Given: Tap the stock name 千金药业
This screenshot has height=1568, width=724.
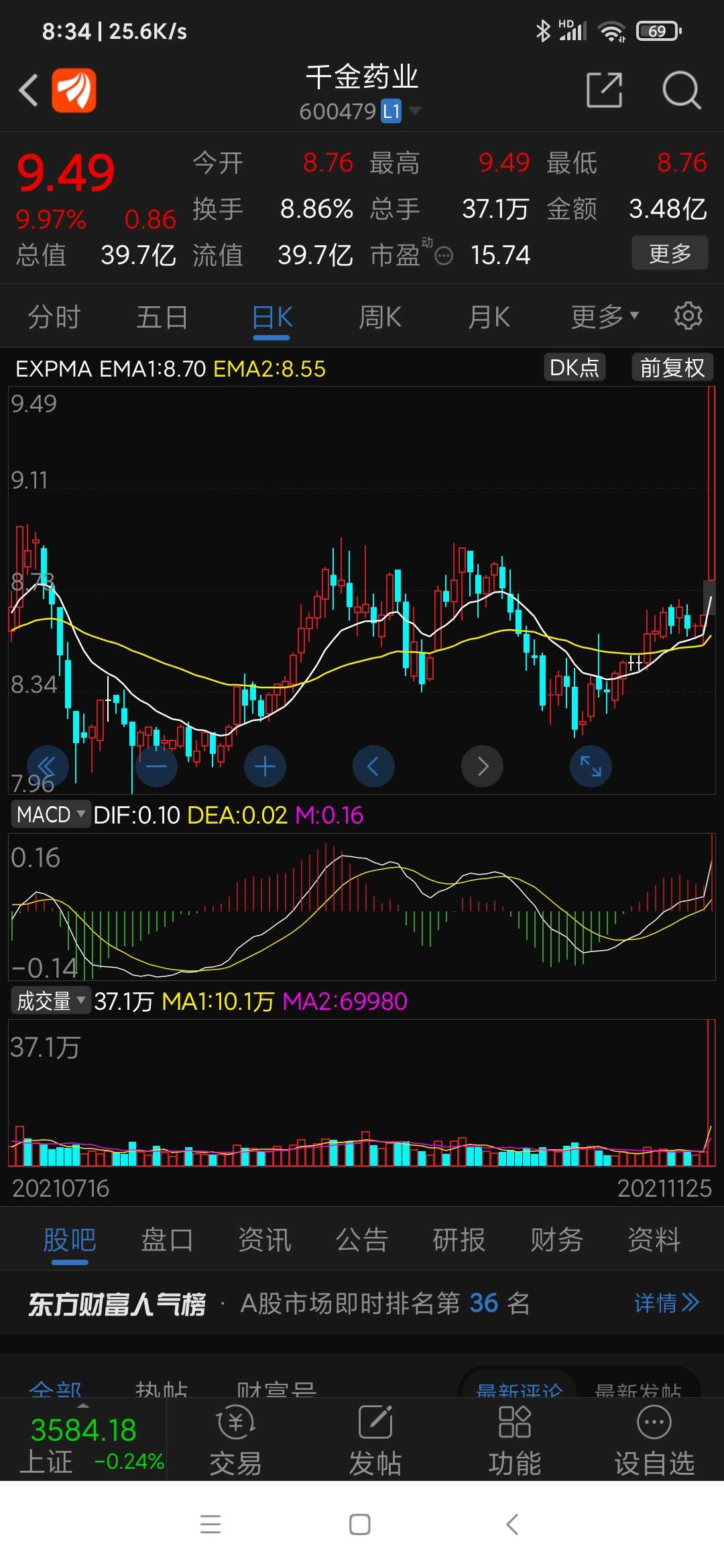Looking at the screenshot, I should point(362,76).
